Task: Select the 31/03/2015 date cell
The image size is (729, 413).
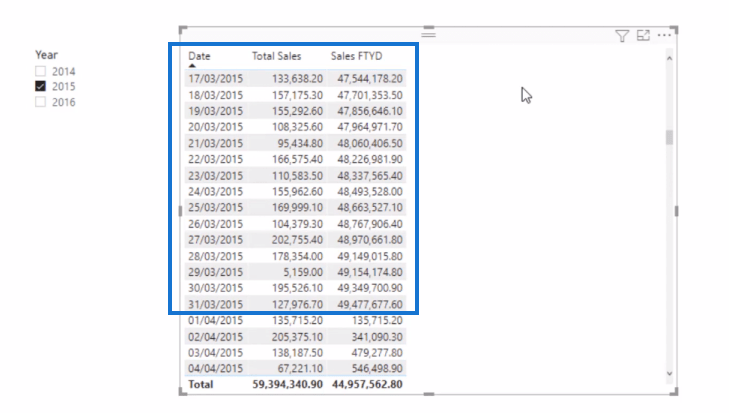Action: (x=215, y=304)
